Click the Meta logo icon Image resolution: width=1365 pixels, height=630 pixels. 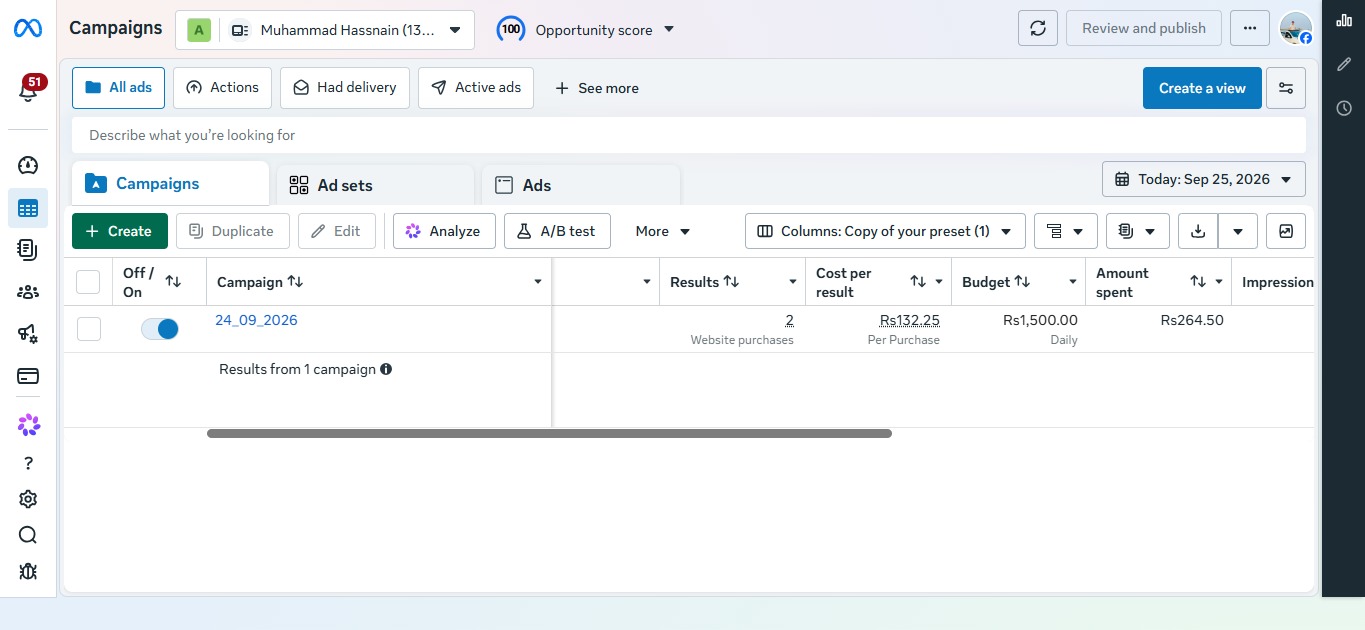[x=27, y=29]
